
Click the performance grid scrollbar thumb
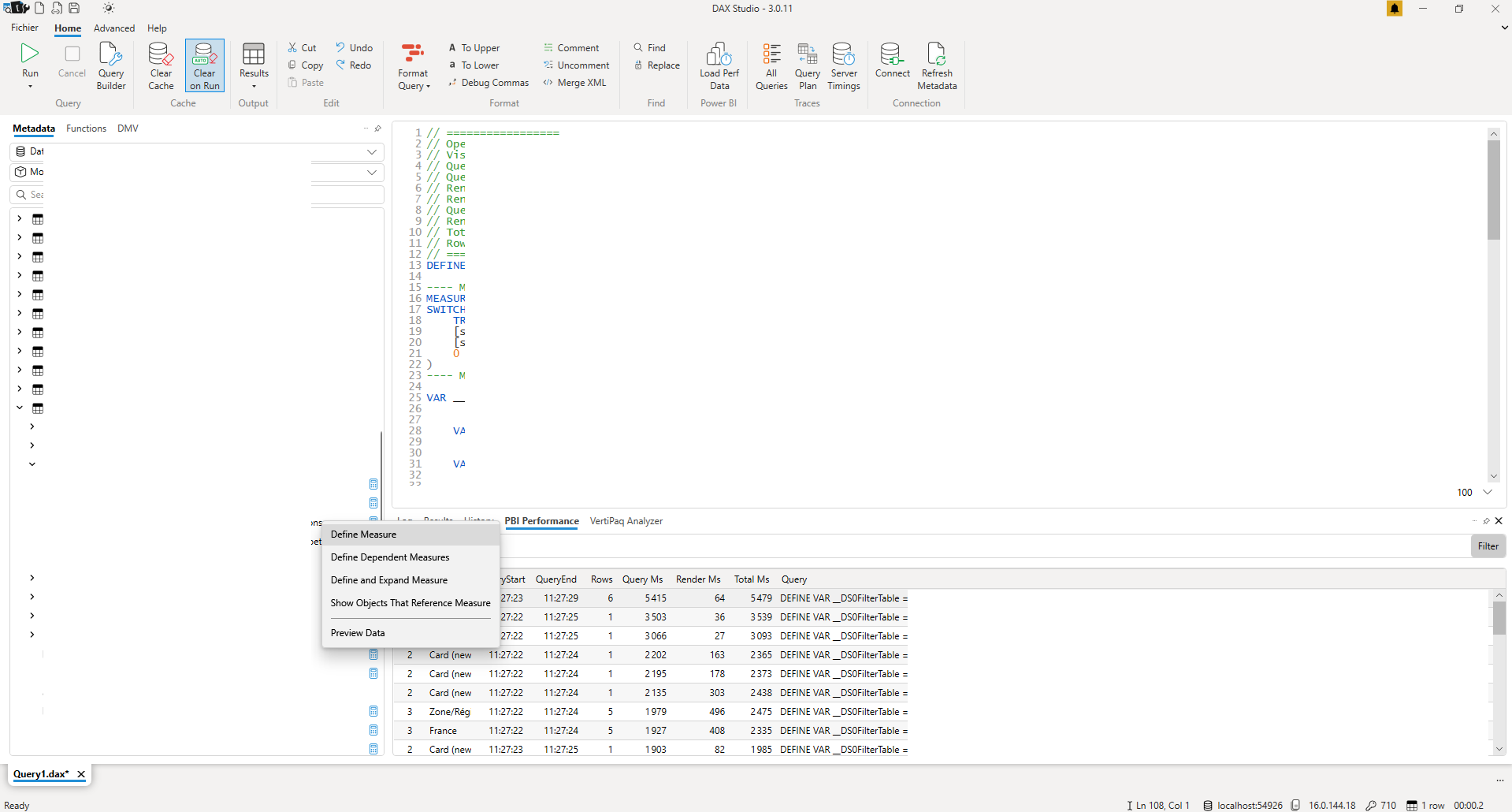1499,618
